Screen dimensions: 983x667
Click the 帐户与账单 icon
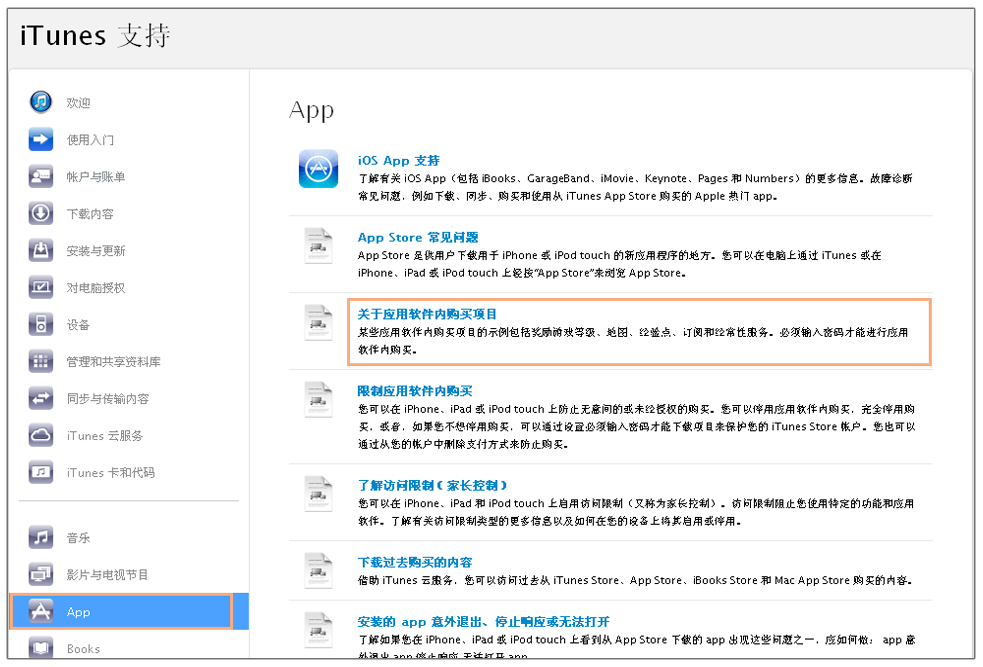(41, 176)
